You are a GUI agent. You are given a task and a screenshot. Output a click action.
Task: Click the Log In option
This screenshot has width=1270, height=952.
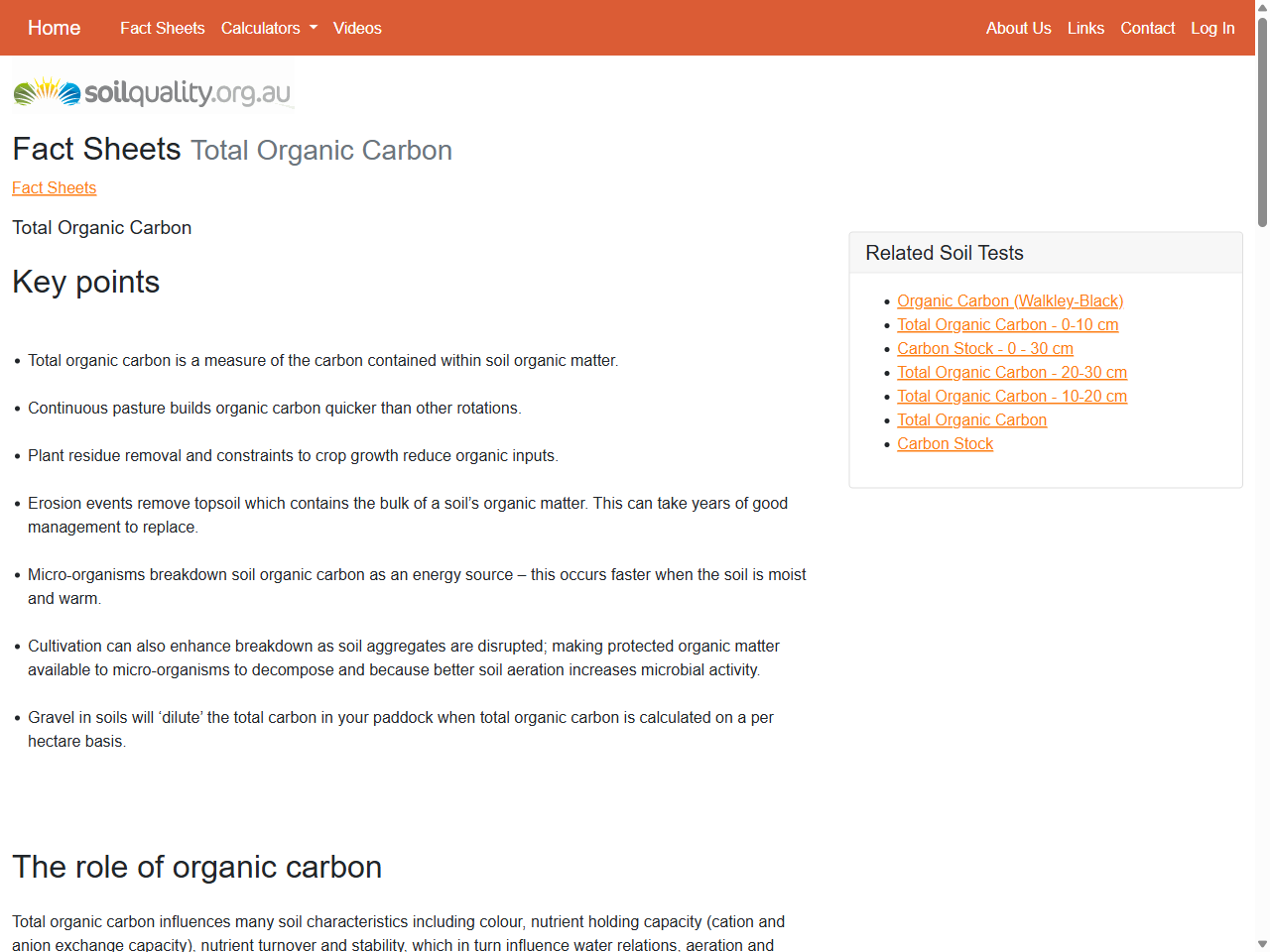click(x=1212, y=28)
